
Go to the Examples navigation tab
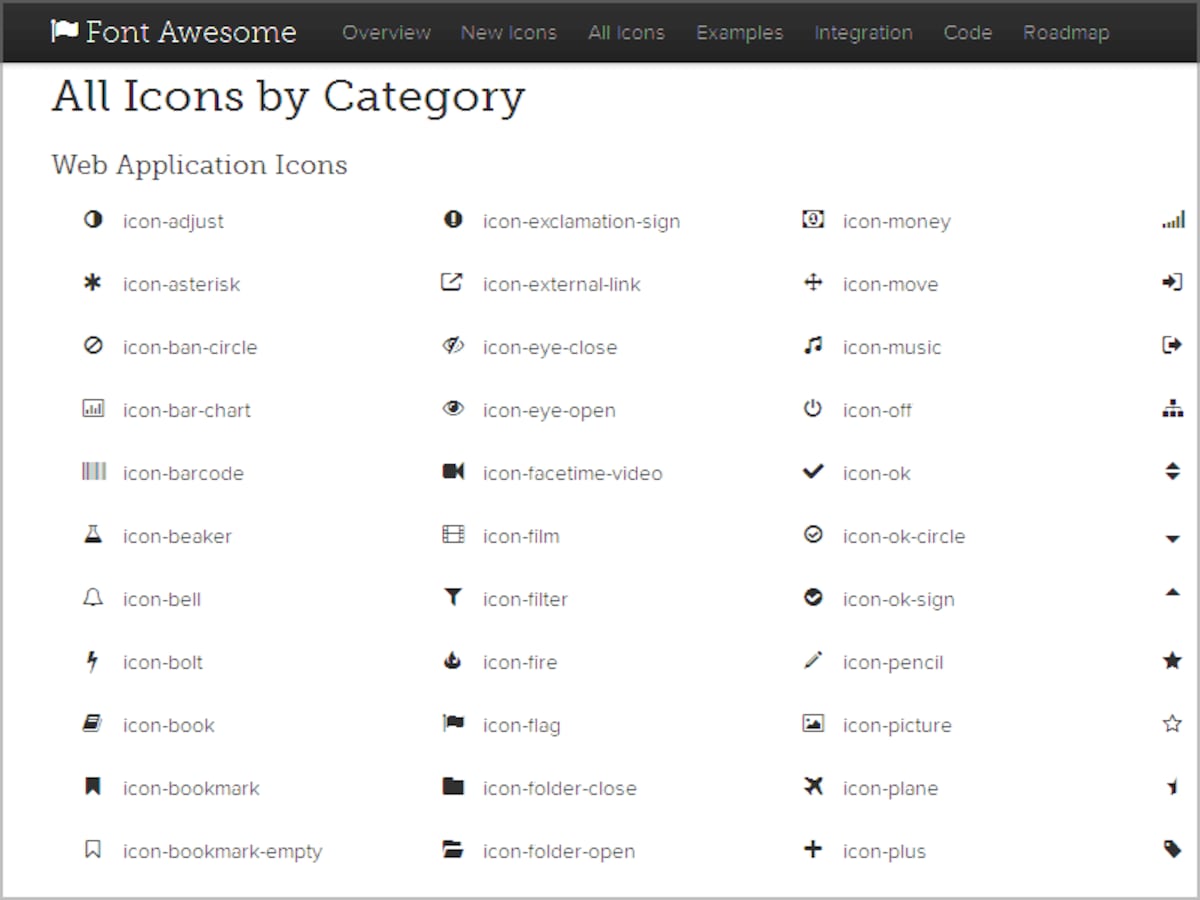(739, 32)
